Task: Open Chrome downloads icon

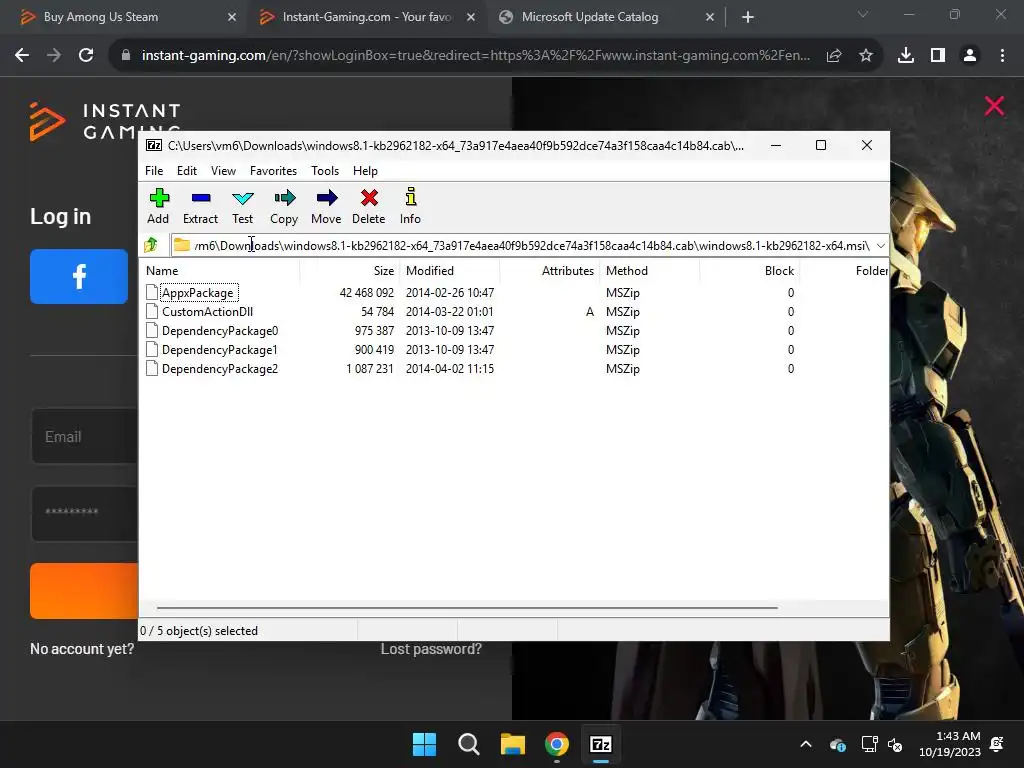Action: coord(906,56)
